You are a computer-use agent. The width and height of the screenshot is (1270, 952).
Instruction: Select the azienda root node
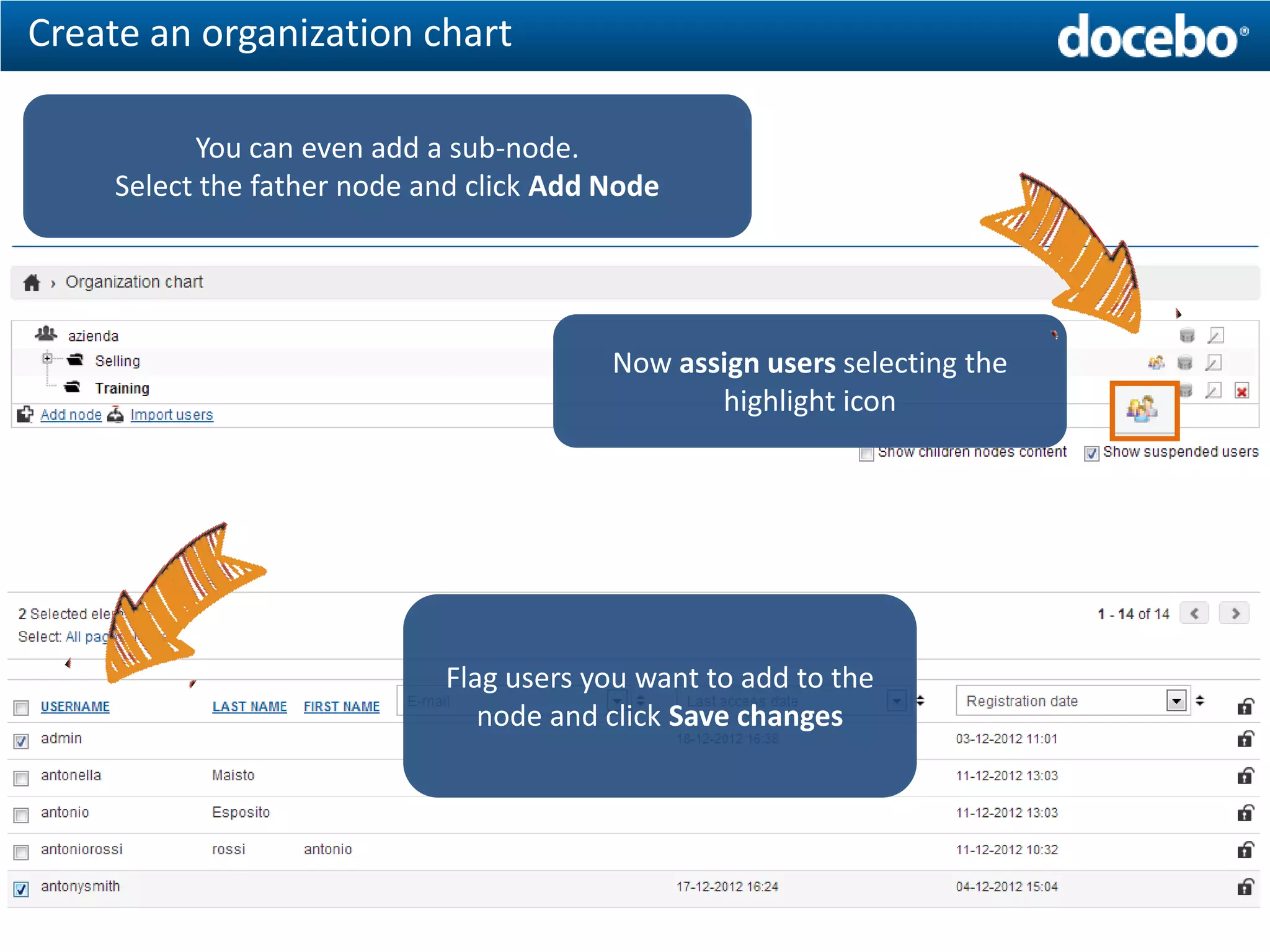(93, 336)
